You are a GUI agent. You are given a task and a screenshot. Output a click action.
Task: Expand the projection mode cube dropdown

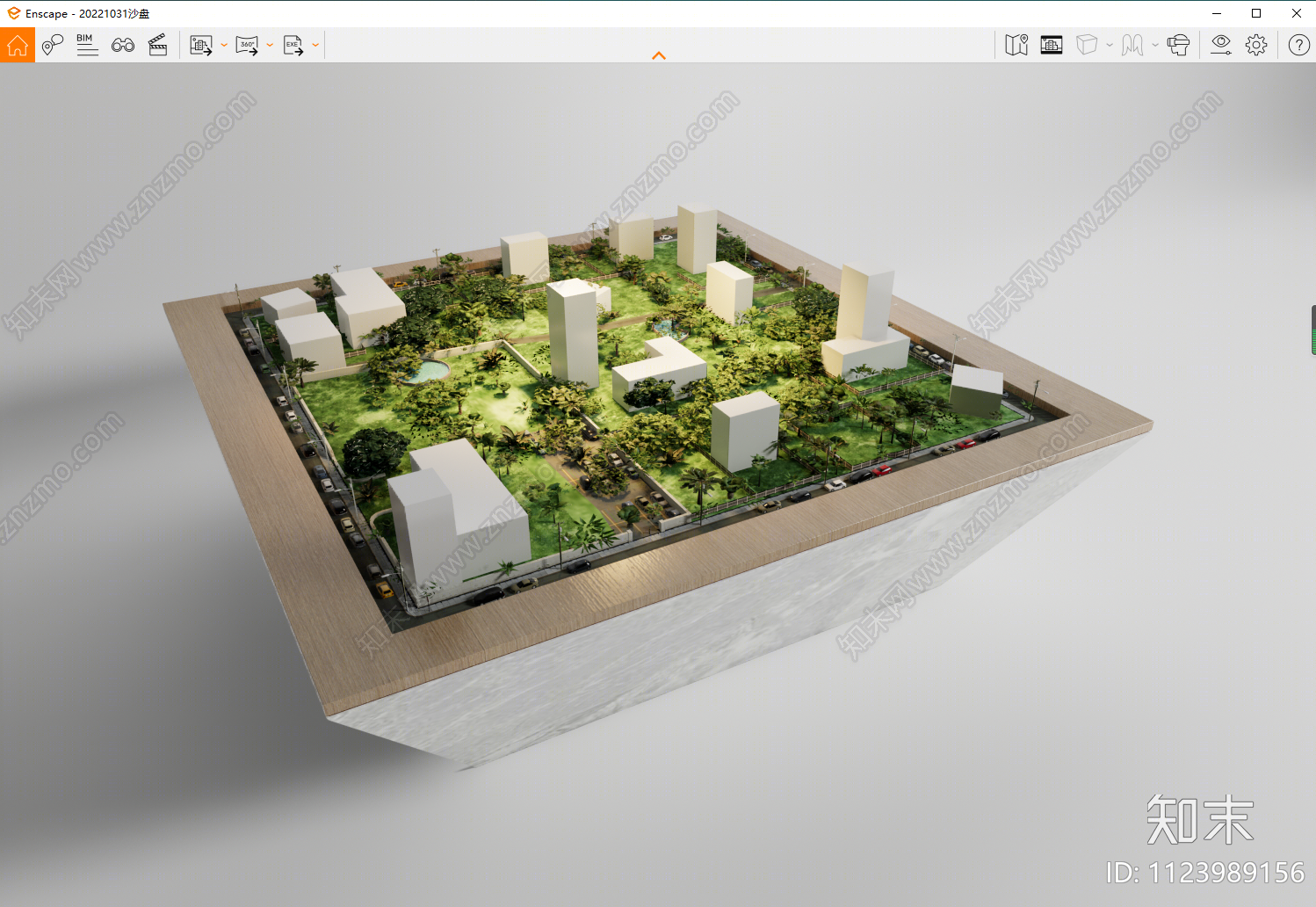[x=1110, y=46]
